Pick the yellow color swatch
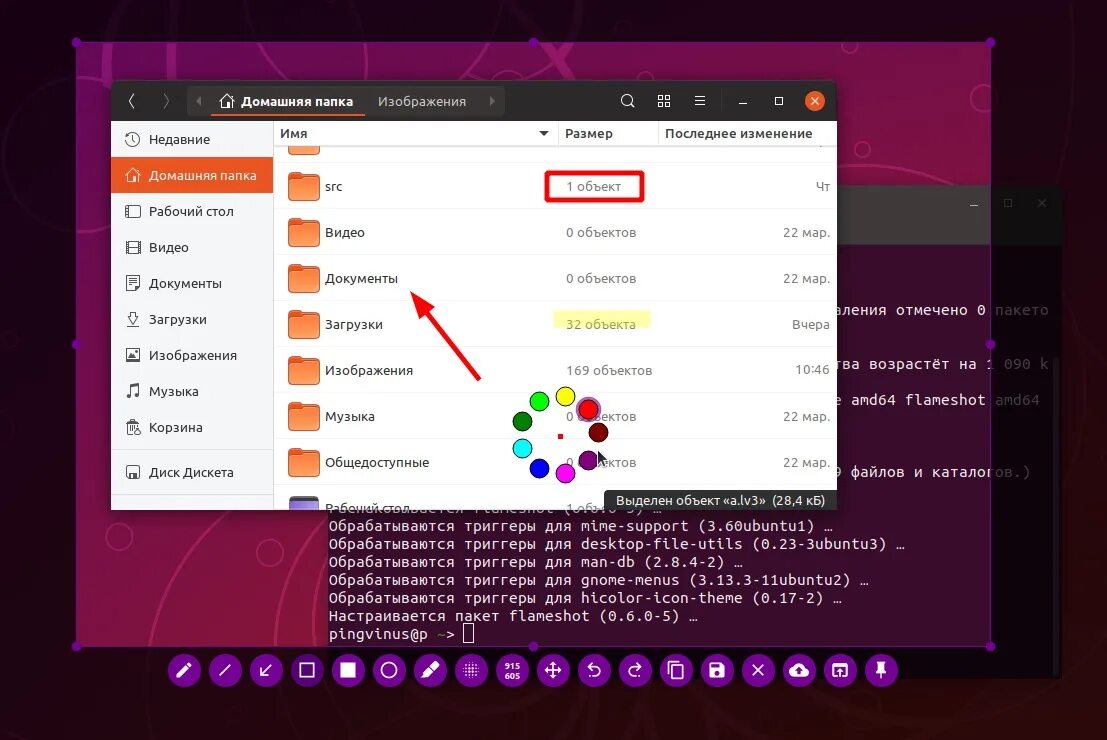 point(565,396)
